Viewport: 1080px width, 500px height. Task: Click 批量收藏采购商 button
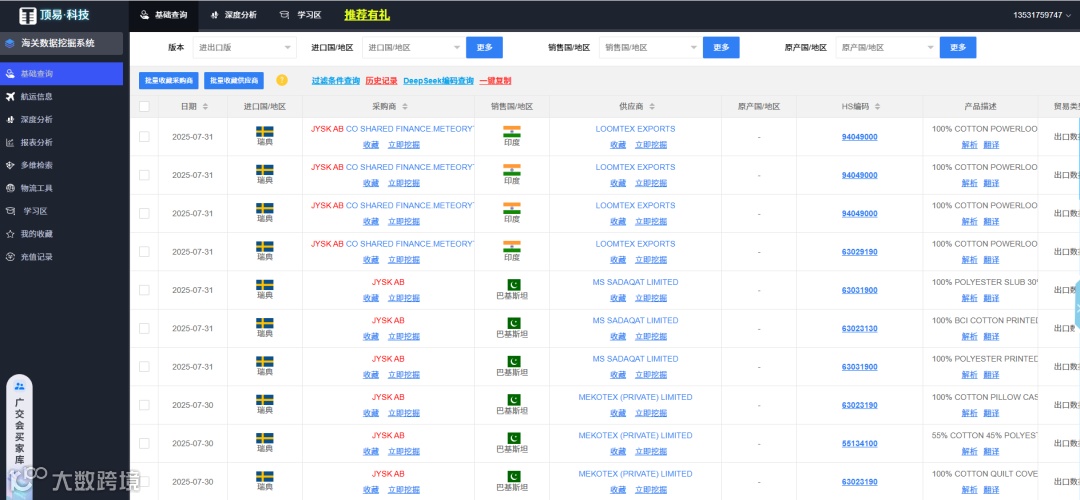pos(169,81)
